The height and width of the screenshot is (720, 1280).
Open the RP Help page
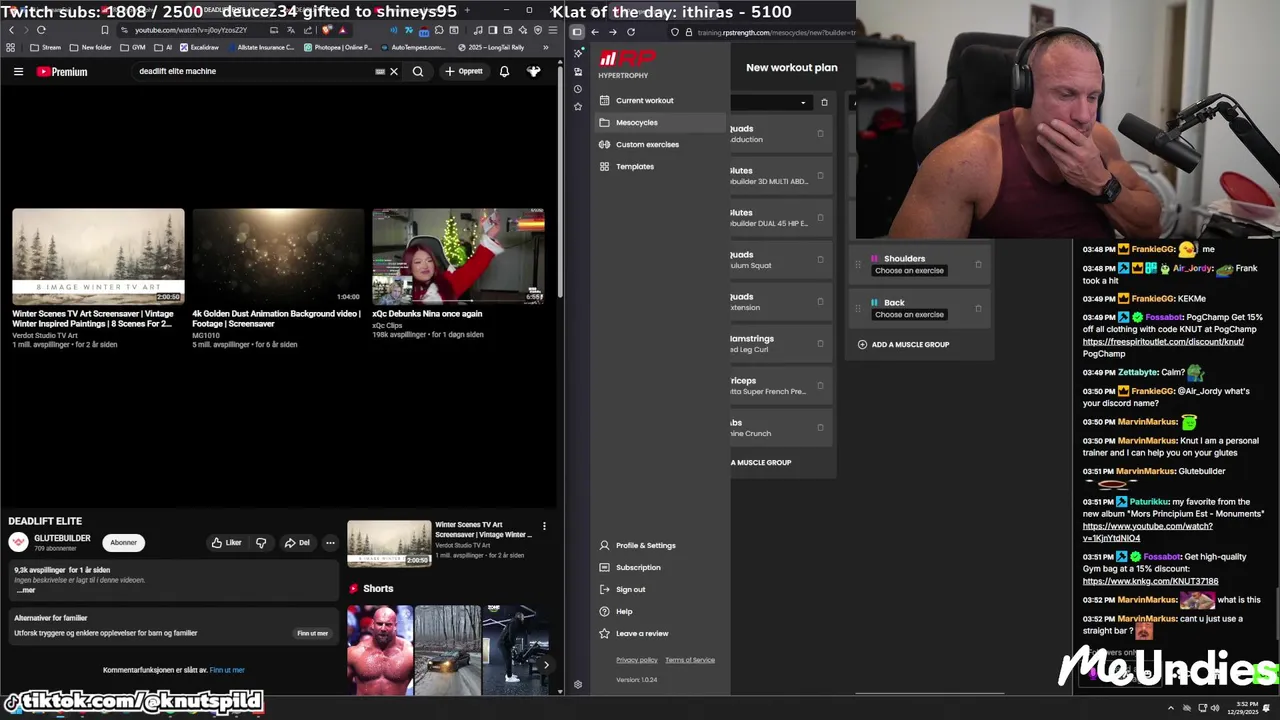[x=615, y=611]
